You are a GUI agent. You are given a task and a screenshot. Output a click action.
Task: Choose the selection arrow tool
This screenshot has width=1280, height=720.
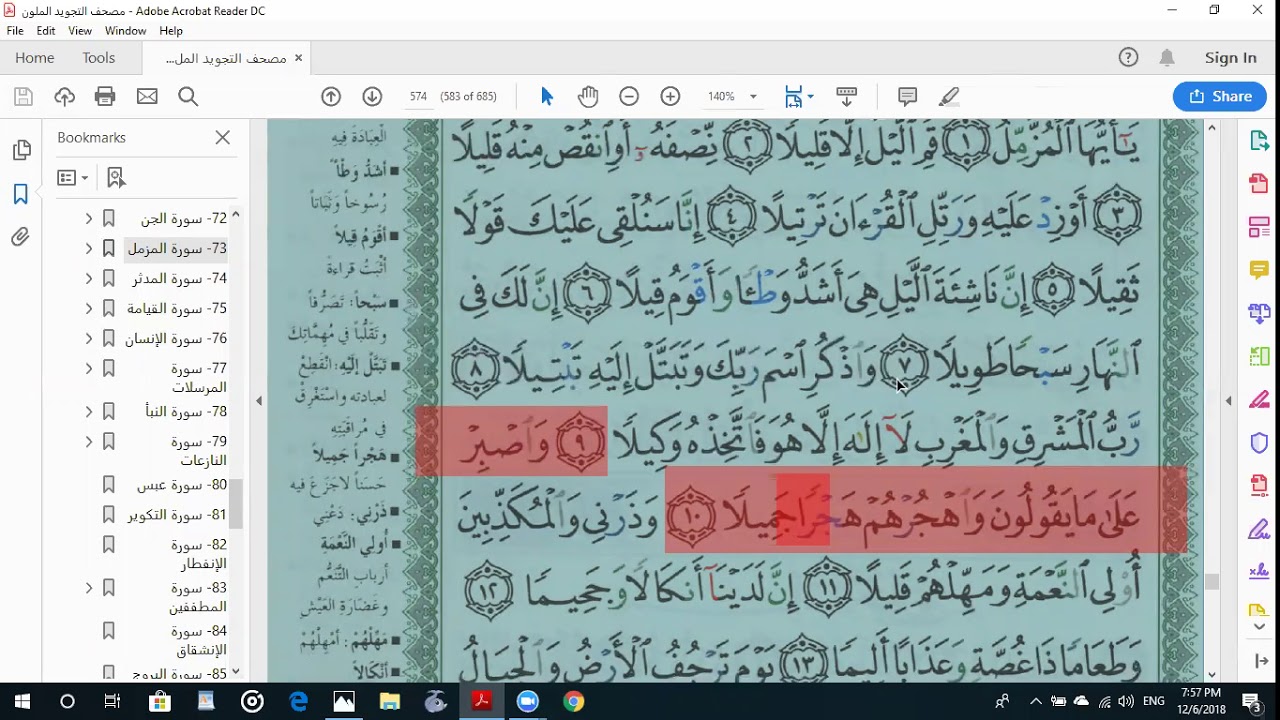547,97
